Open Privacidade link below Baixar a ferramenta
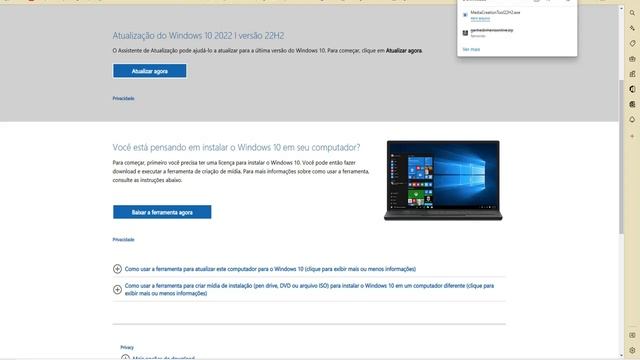640x360 pixels. [x=123, y=240]
